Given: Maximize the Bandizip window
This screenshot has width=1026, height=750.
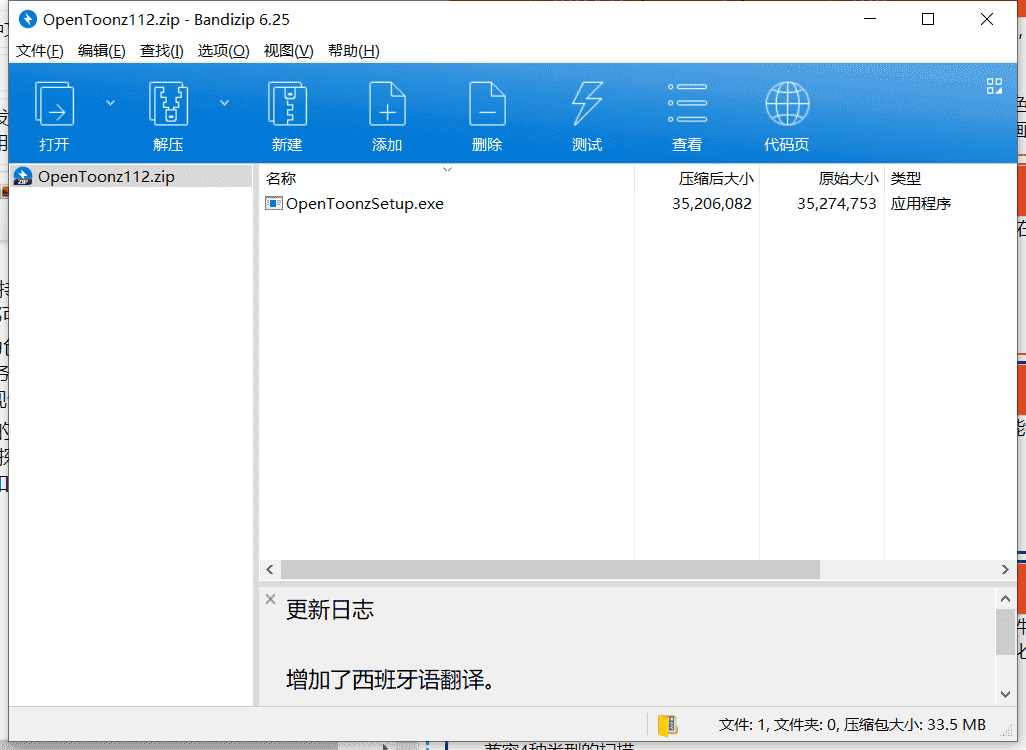Looking at the screenshot, I should click(928, 19).
